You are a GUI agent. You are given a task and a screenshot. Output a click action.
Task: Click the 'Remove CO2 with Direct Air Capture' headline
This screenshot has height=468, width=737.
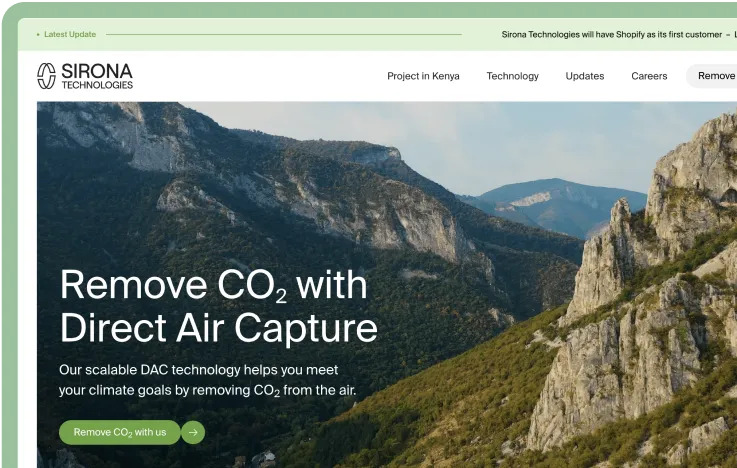tap(219, 306)
